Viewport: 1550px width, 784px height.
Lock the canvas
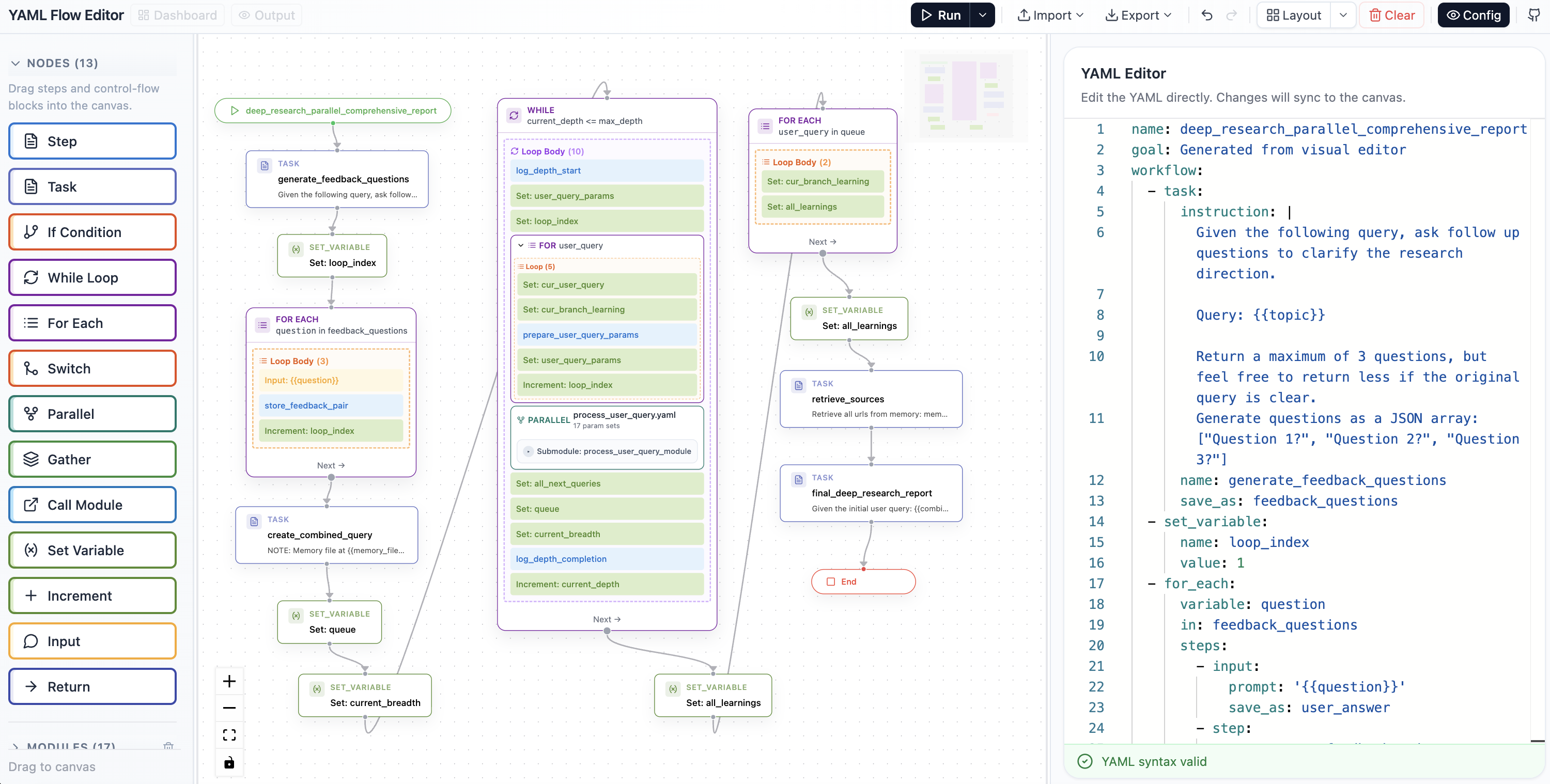coord(229,762)
